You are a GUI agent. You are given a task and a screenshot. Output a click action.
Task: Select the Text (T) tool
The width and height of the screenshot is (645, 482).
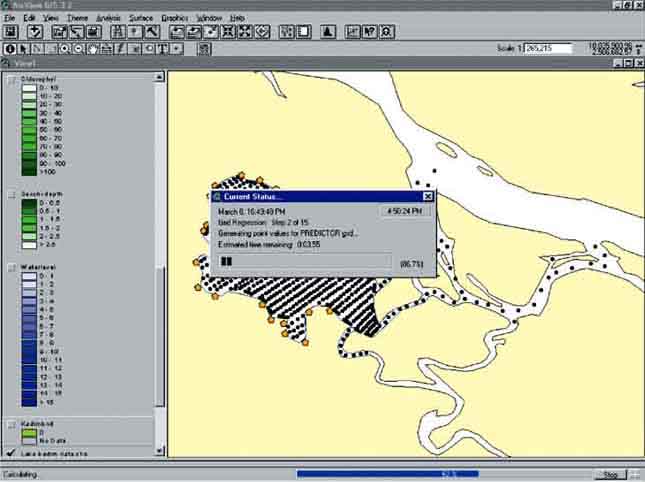coord(162,48)
